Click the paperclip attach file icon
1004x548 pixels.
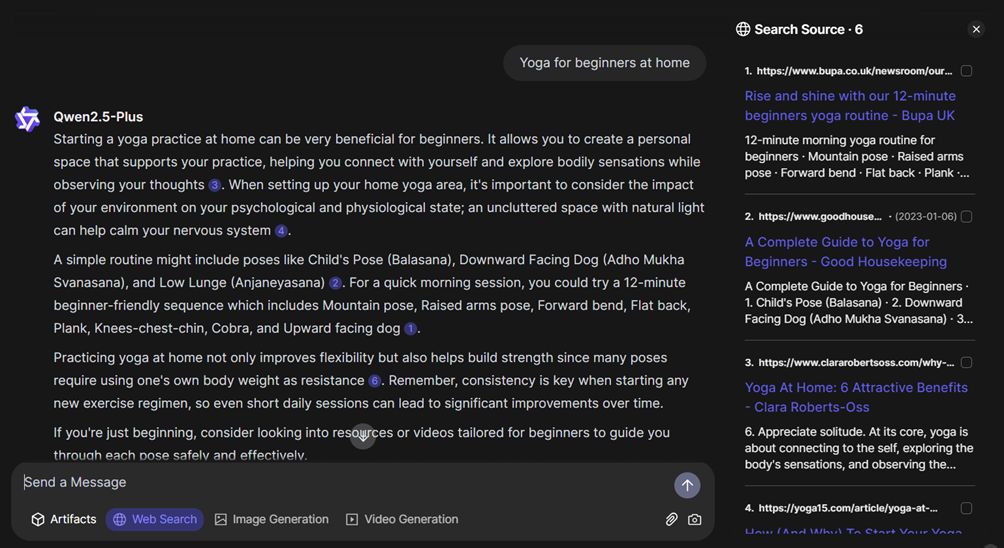click(x=672, y=519)
